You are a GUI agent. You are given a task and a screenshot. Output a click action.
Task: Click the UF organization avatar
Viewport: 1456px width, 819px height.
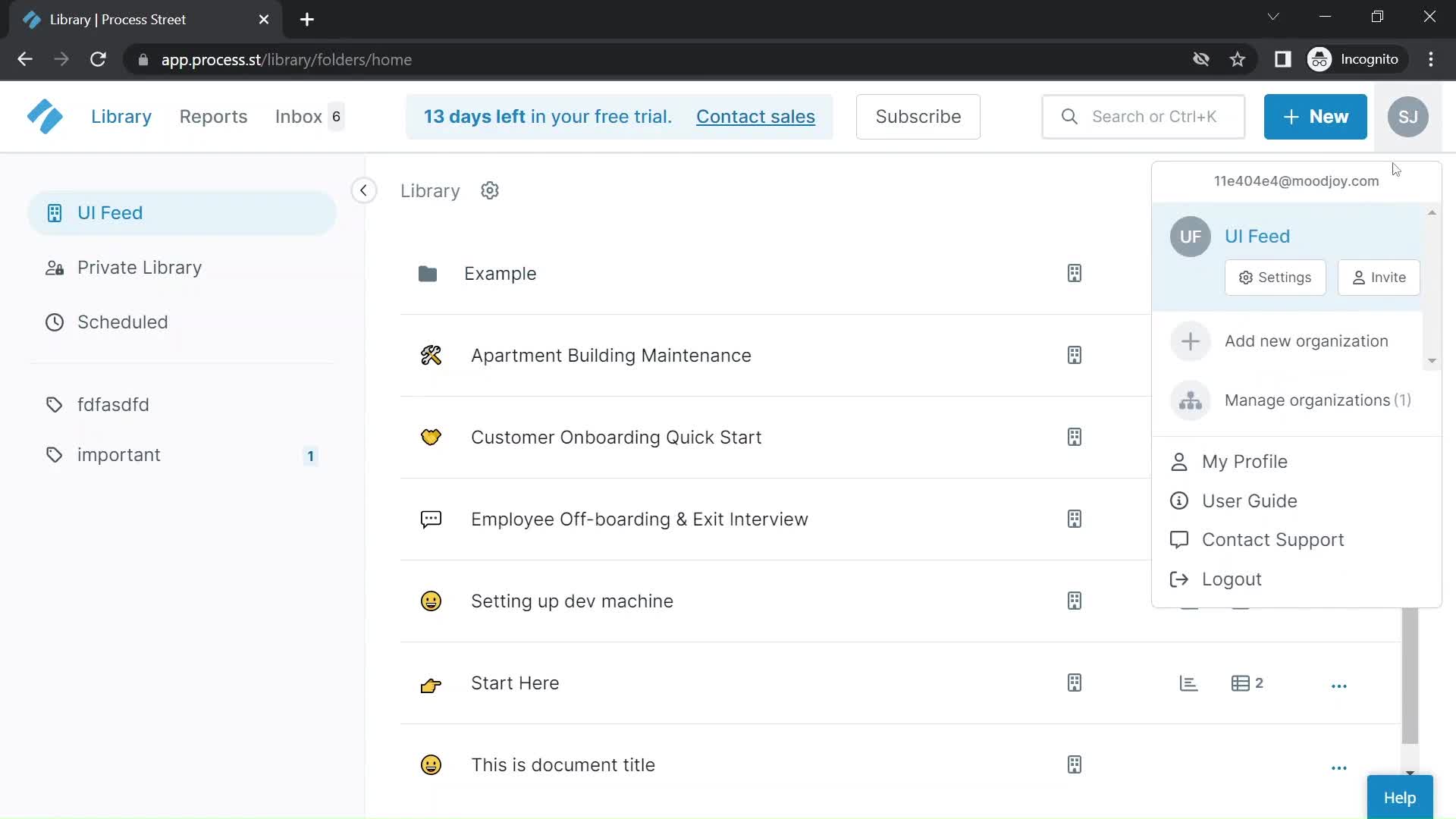click(x=1191, y=237)
